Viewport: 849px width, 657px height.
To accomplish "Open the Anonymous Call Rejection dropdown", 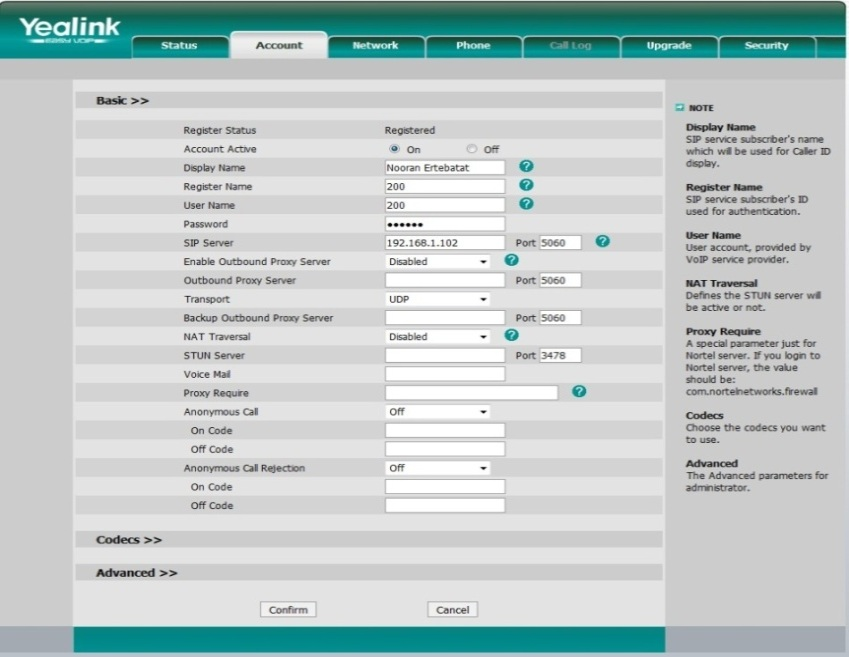I will [437, 468].
